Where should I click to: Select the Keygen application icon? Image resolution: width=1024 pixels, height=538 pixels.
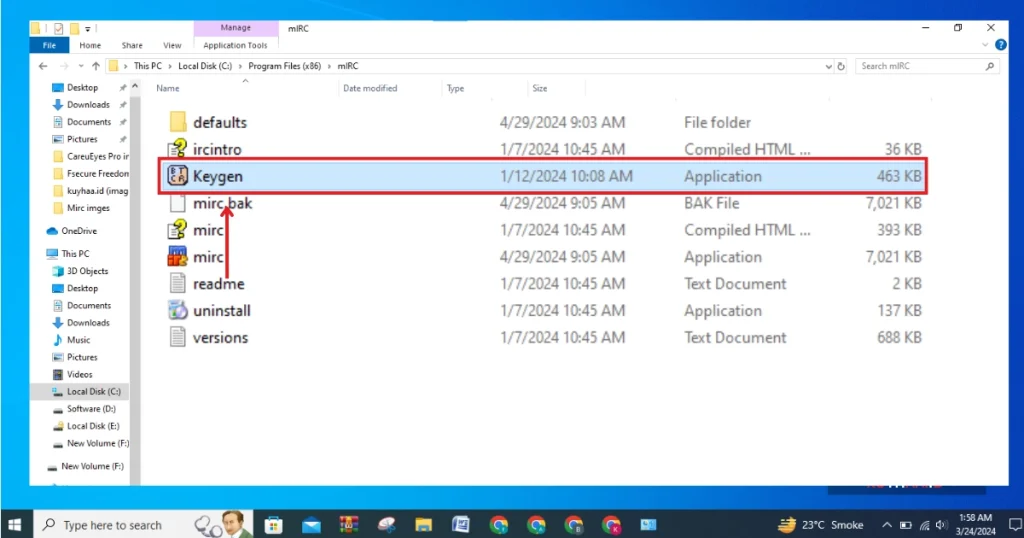click(x=177, y=176)
